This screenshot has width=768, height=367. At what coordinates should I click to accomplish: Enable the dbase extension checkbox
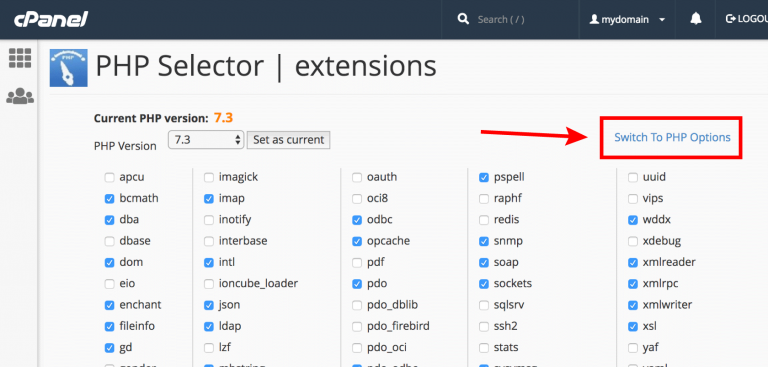[x=110, y=241]
